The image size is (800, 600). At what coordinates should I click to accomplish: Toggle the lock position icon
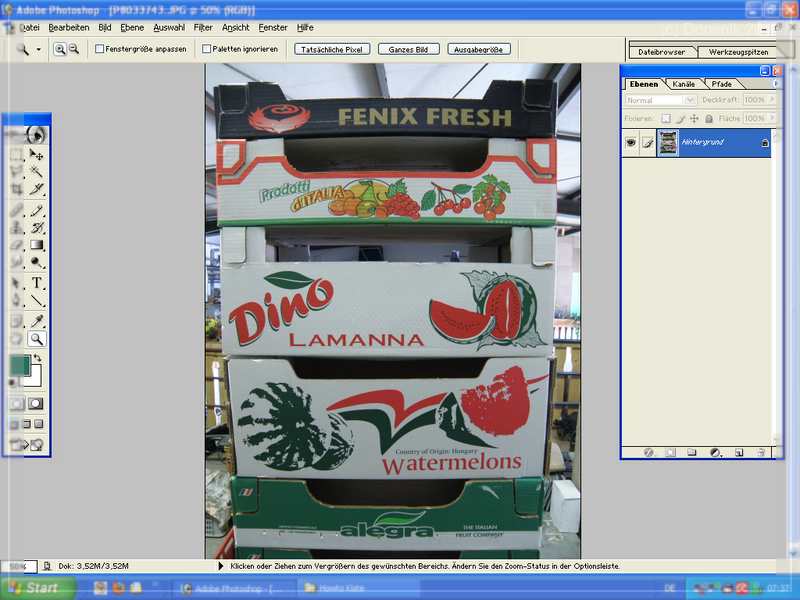click(x=694, y=118)
